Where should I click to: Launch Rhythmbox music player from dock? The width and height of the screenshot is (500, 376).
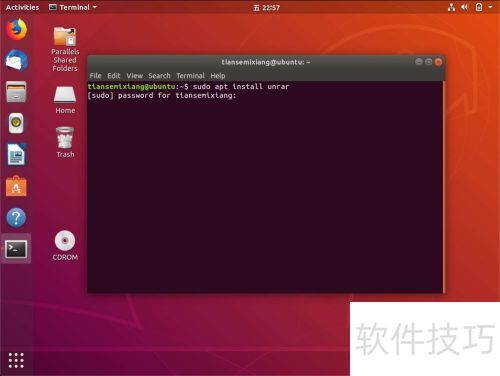(16, 123)
